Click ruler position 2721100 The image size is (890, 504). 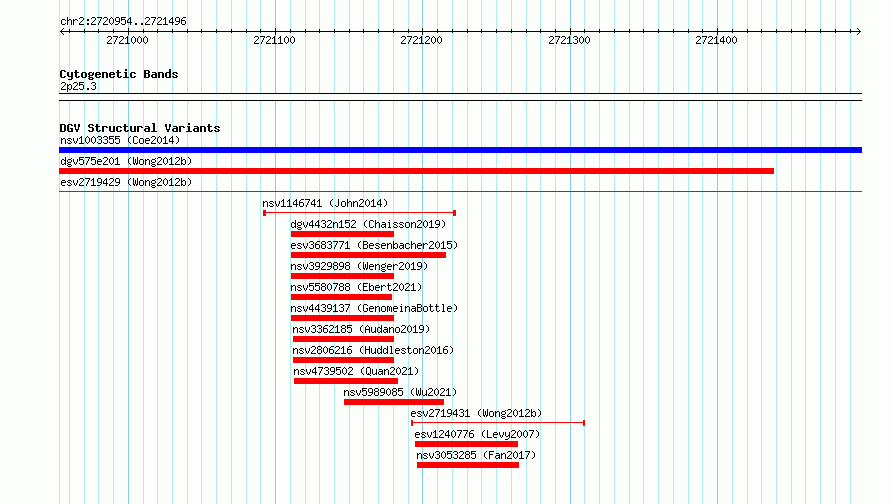tap(275, 40)
